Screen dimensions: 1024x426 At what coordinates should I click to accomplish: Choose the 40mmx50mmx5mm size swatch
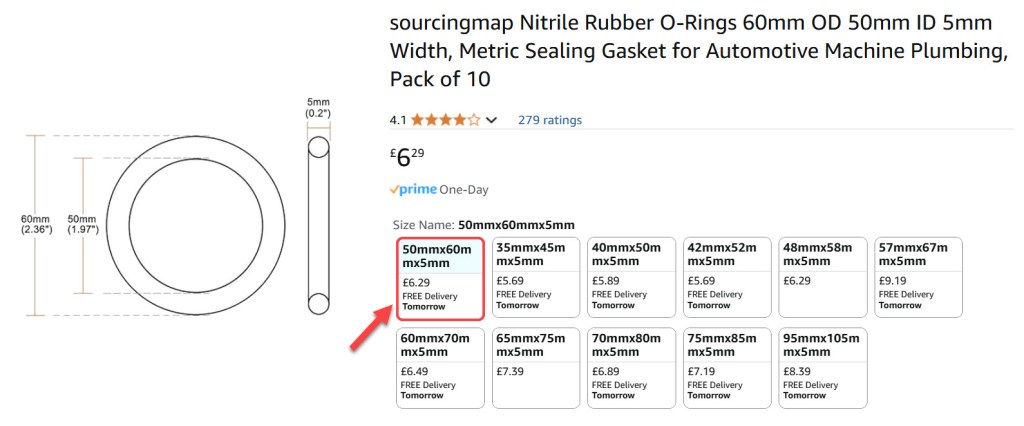632,277
